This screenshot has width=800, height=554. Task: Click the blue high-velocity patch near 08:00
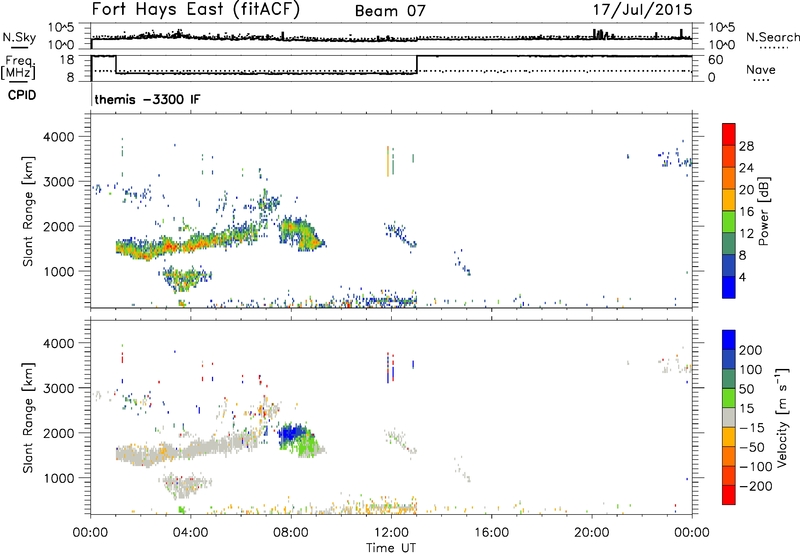click(293, 435)
